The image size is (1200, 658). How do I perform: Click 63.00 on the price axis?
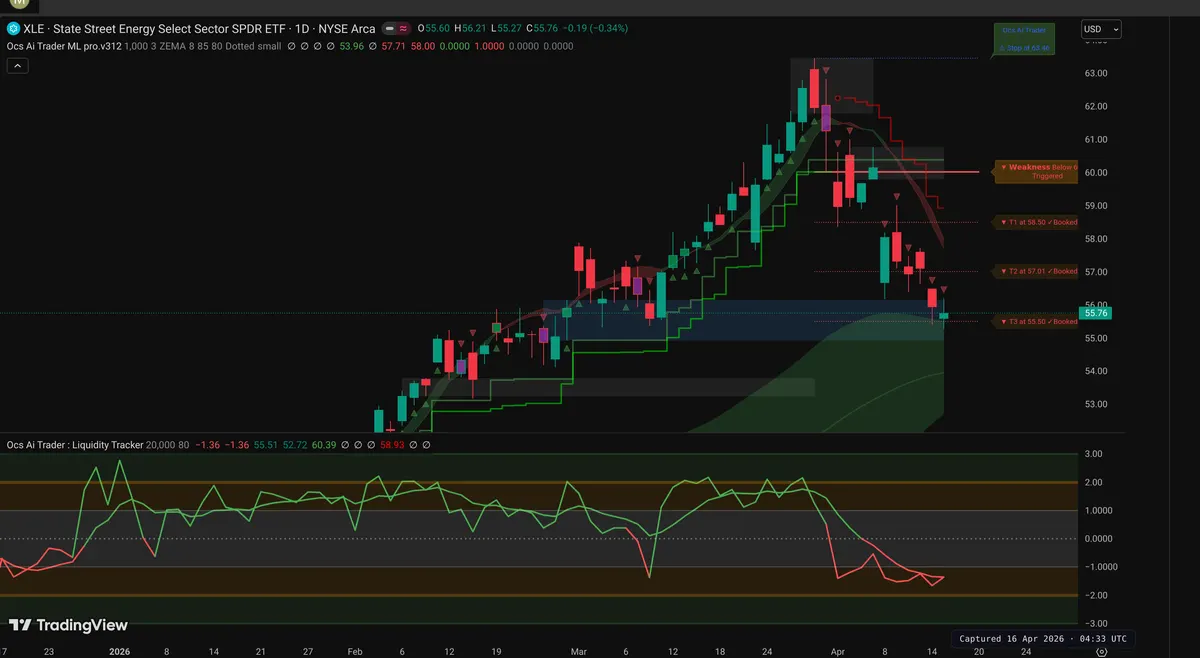pyautogui.click(x=1096, y=73)
